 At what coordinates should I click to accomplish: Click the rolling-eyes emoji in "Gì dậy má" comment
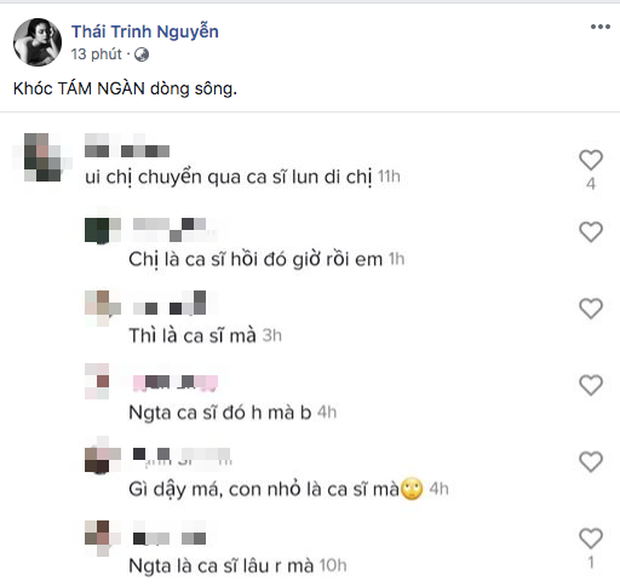coord(409,491)
